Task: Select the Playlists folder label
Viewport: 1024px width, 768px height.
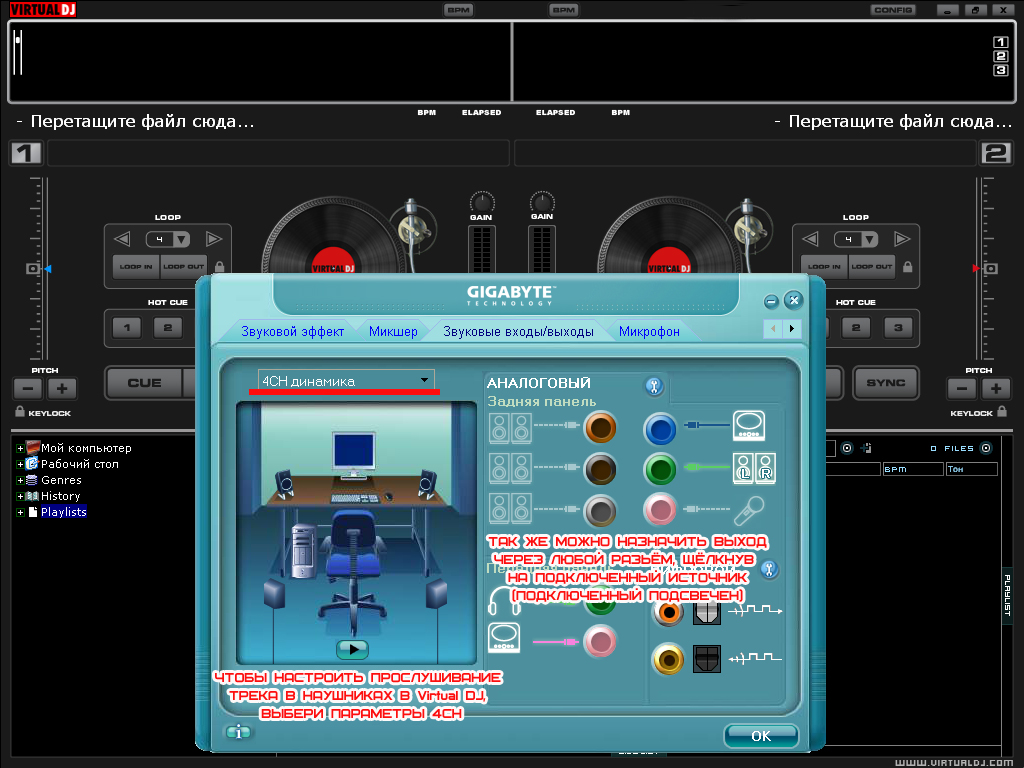Action: click(x=63, y=512)
